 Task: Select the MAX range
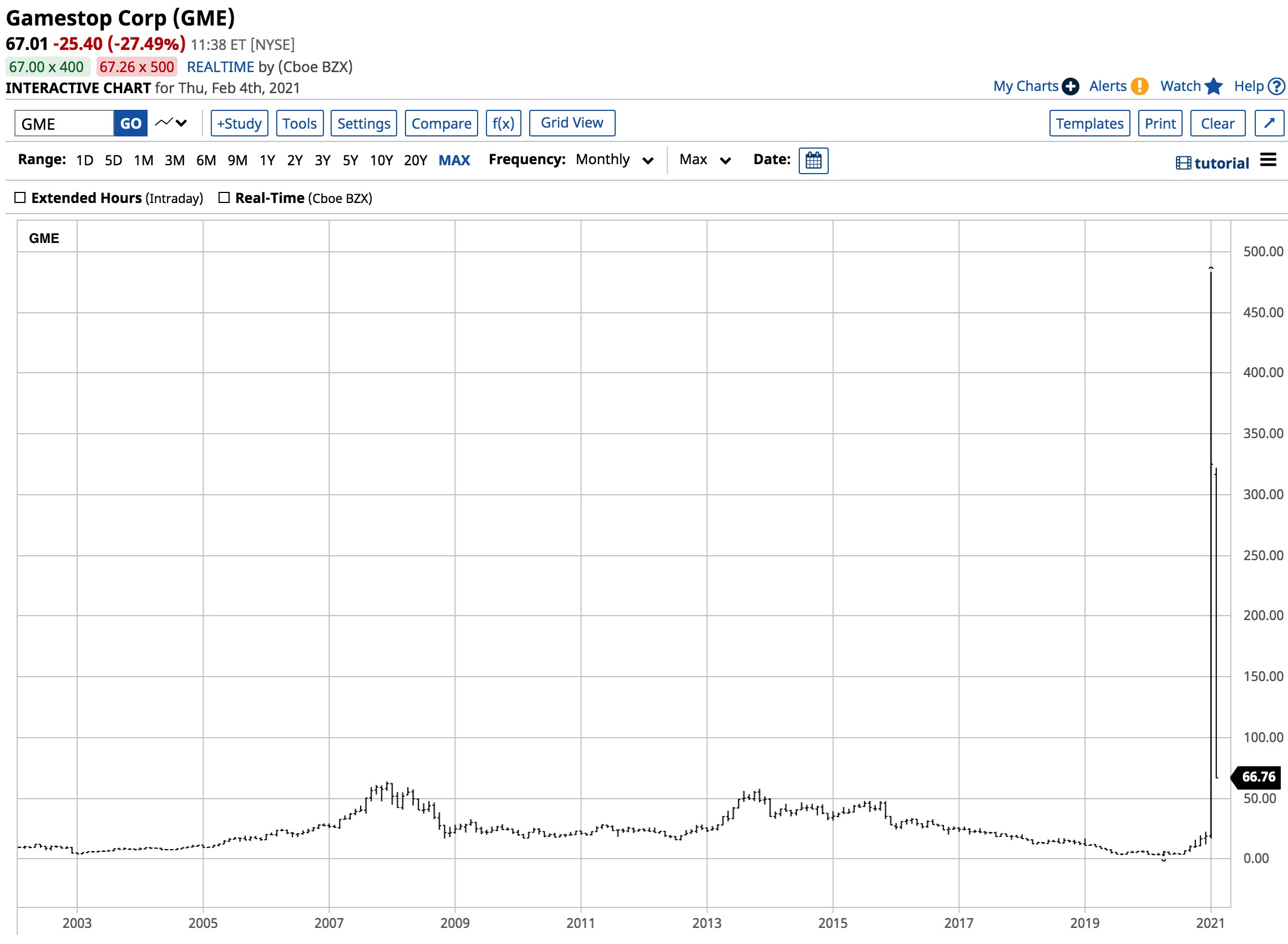[454, 160]
